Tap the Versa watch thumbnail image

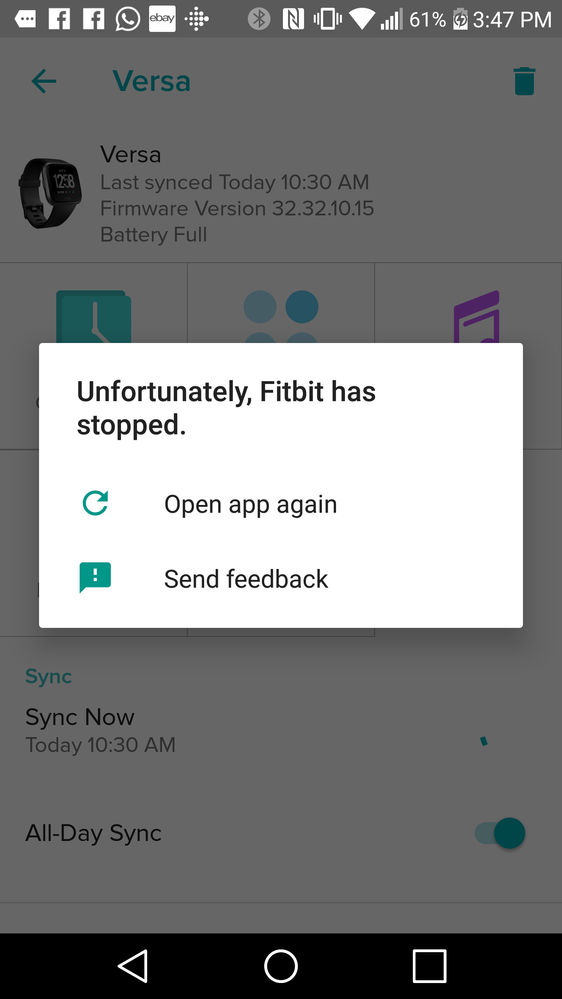50,193
